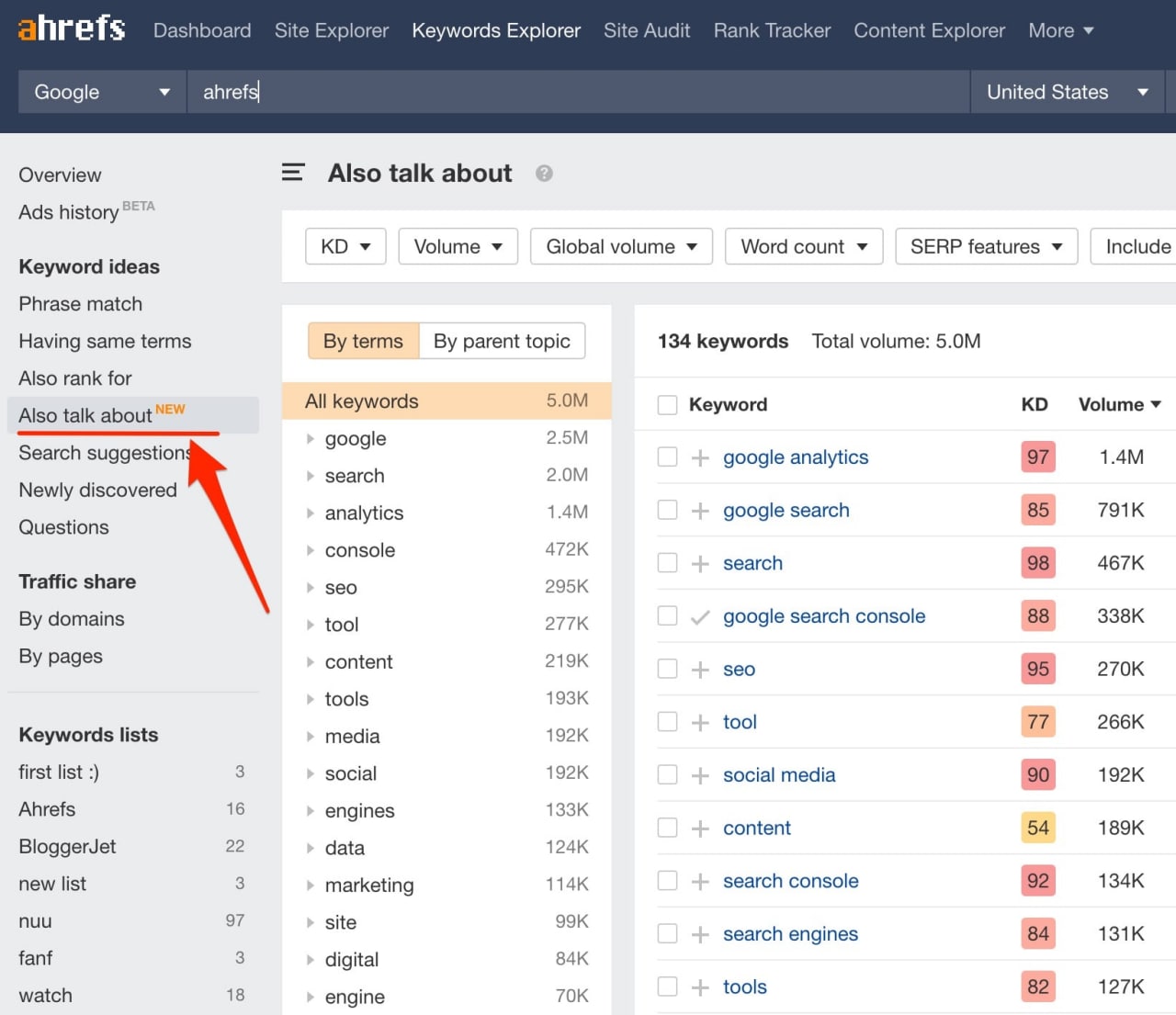This screenshot has width=1176, height=1015.
Task: Switch to 'By parent topic' tab
Action: click(x=502, y=342)
